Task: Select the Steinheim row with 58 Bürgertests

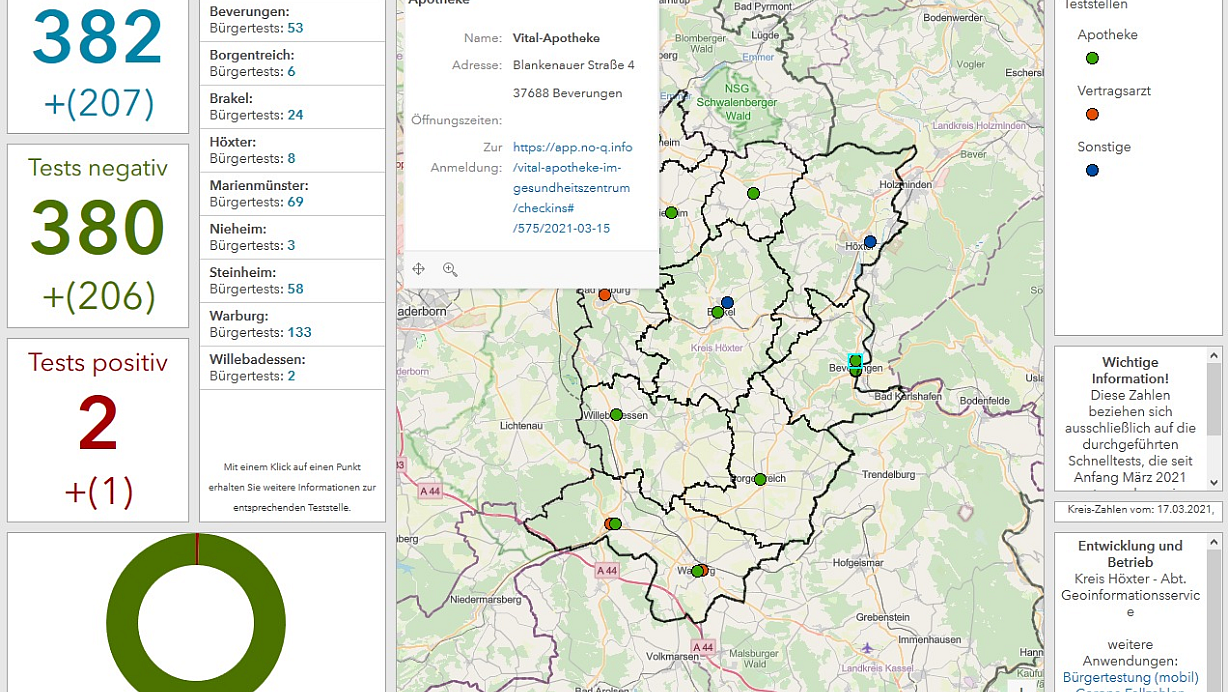Action: [x=292, y=281]
